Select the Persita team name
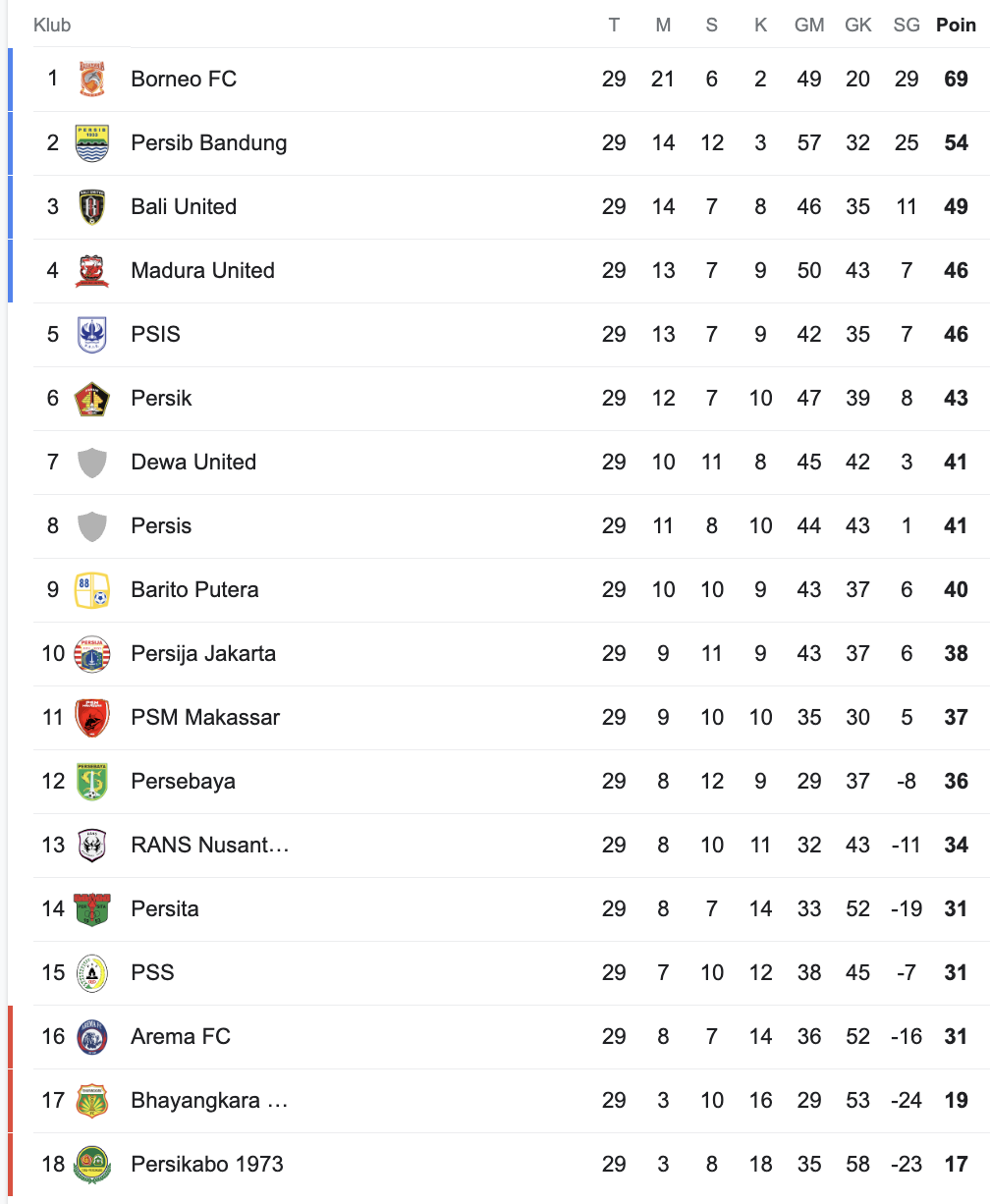The image size is (990, 1204). click(165, 908)
